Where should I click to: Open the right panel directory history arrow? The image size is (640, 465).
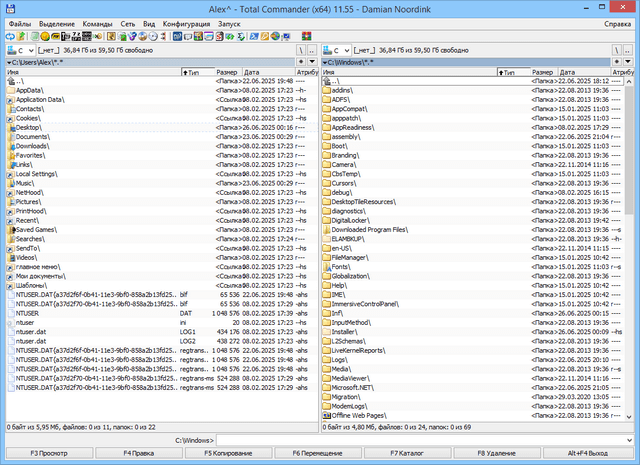632,61
